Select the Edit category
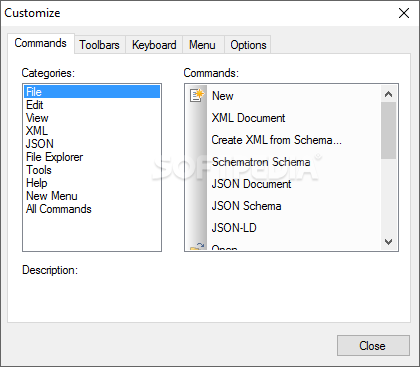The height and width of the screenshot is (367, 420). point(35,105)
